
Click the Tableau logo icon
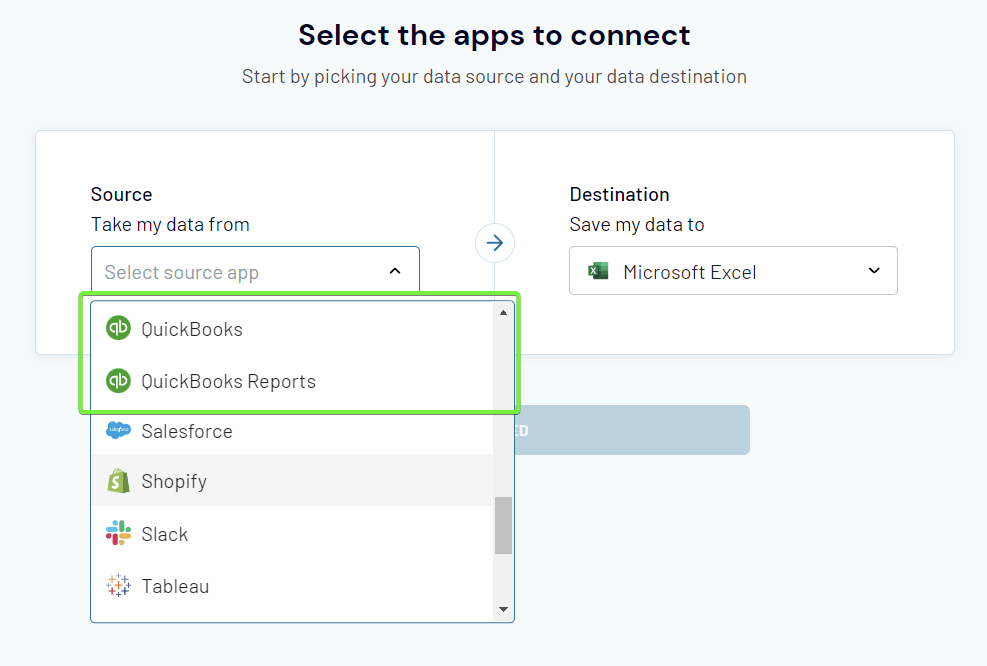pyautogui.click(x=118, y=585)
